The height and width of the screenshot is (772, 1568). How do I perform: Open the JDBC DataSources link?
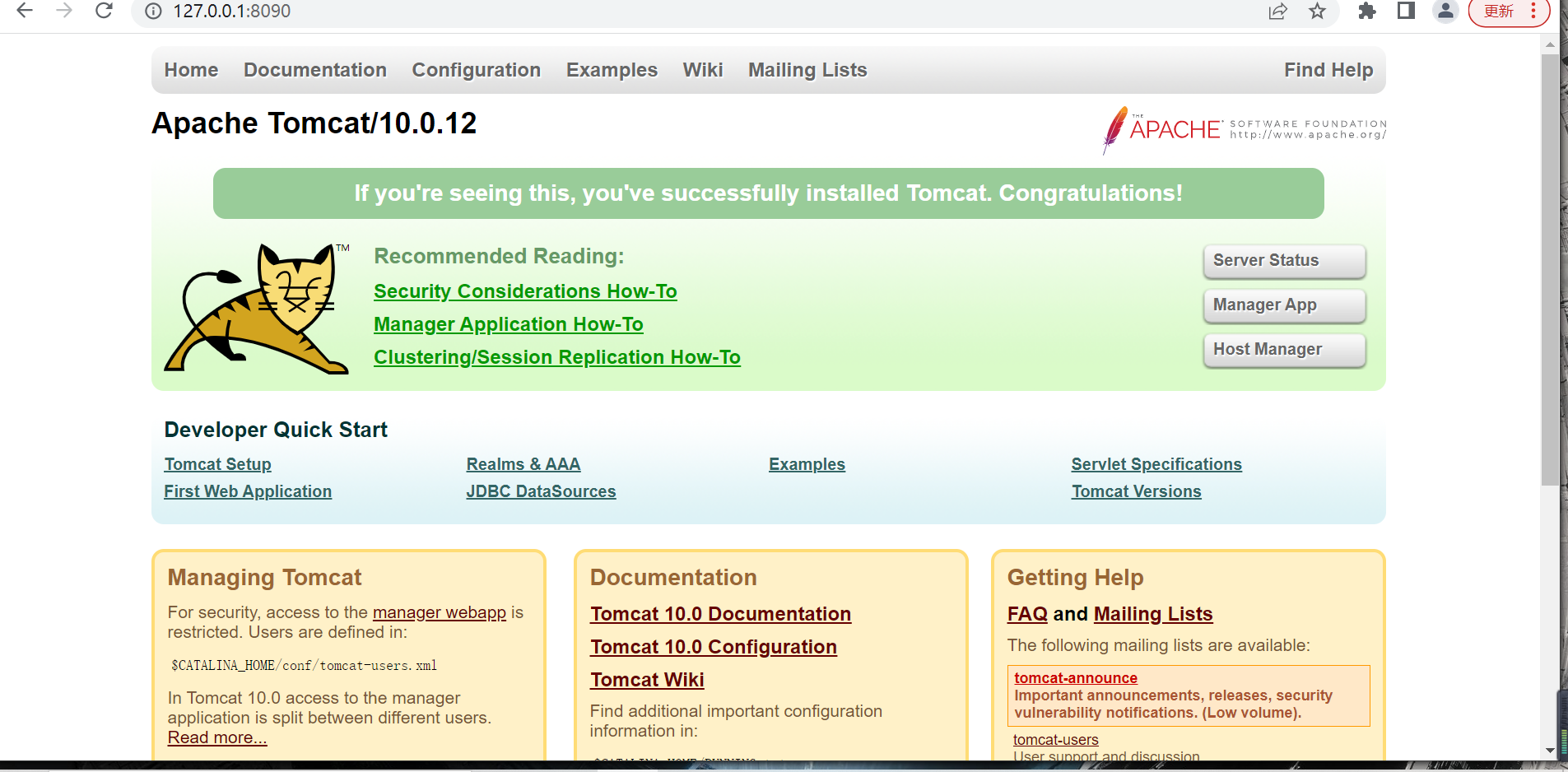click(541, 491)
